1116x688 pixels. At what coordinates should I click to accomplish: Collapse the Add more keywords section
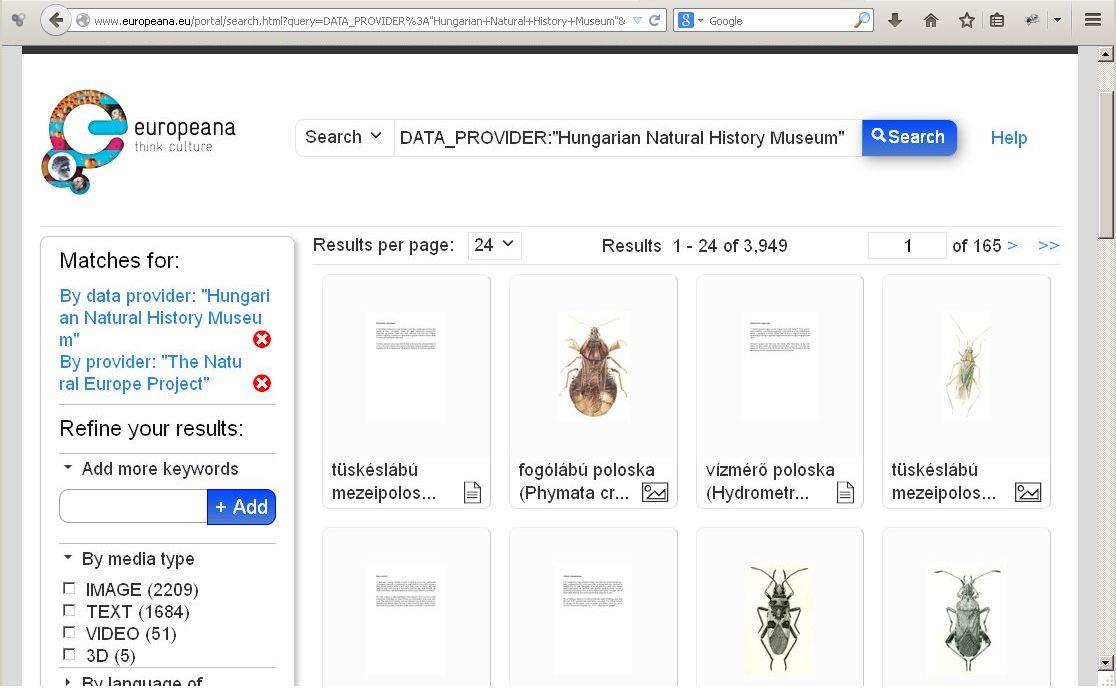[68, 467]
